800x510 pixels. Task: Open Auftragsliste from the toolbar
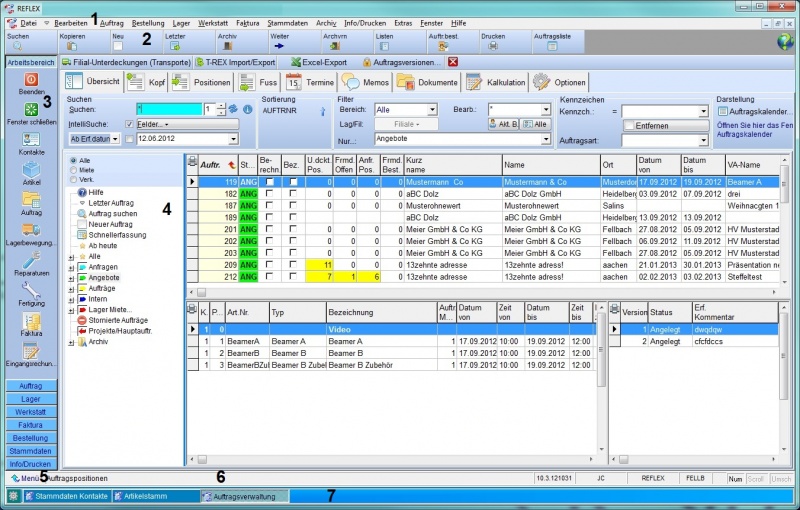pos(552,46)
